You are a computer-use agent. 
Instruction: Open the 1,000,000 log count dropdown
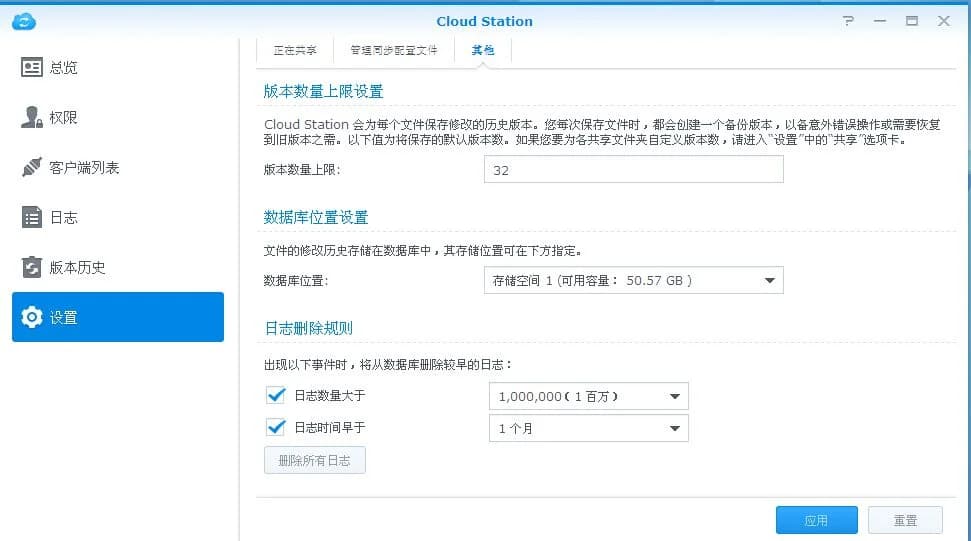(x=589, y=396)
